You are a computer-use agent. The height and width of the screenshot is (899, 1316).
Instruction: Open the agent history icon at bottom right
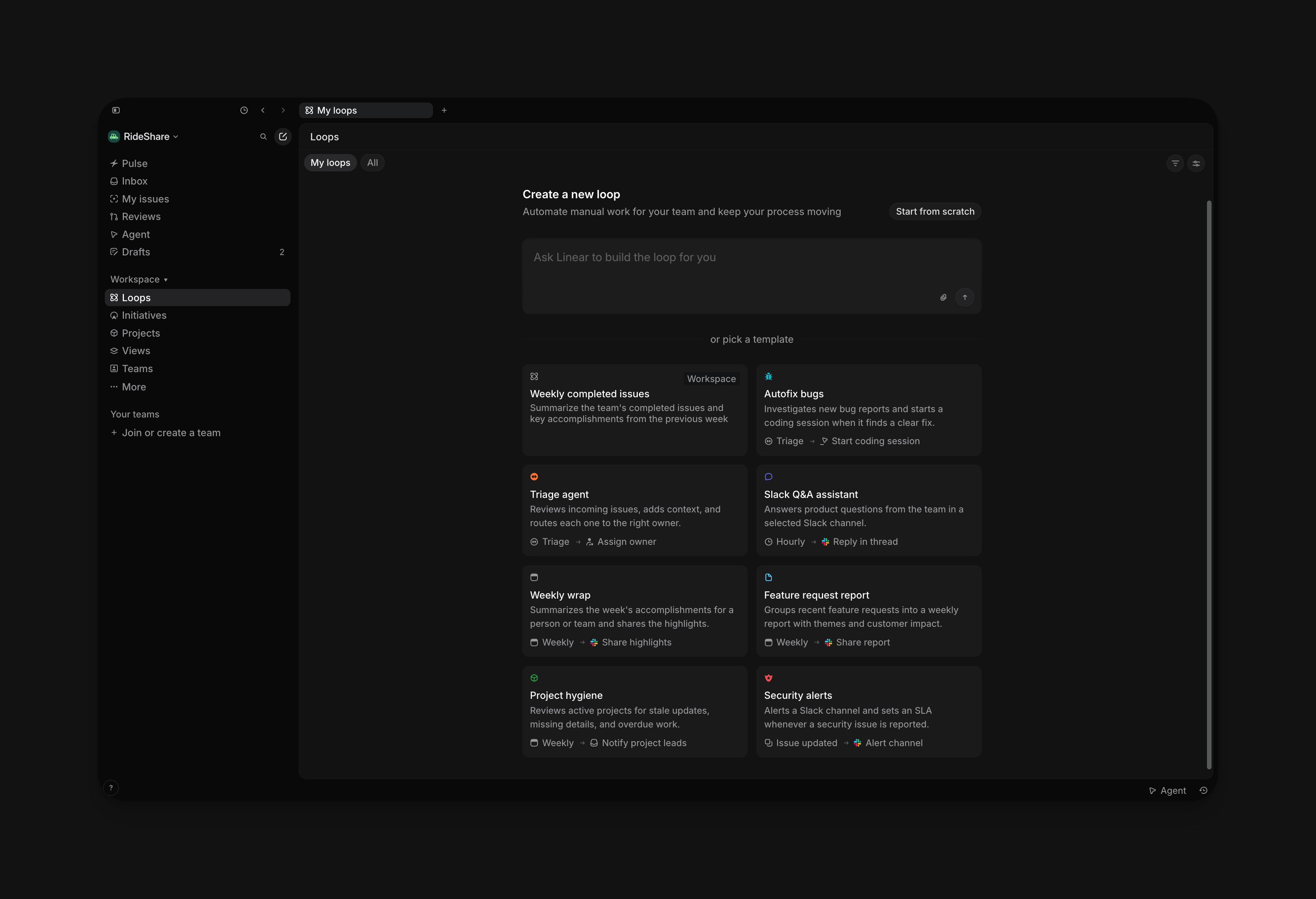1203,791
